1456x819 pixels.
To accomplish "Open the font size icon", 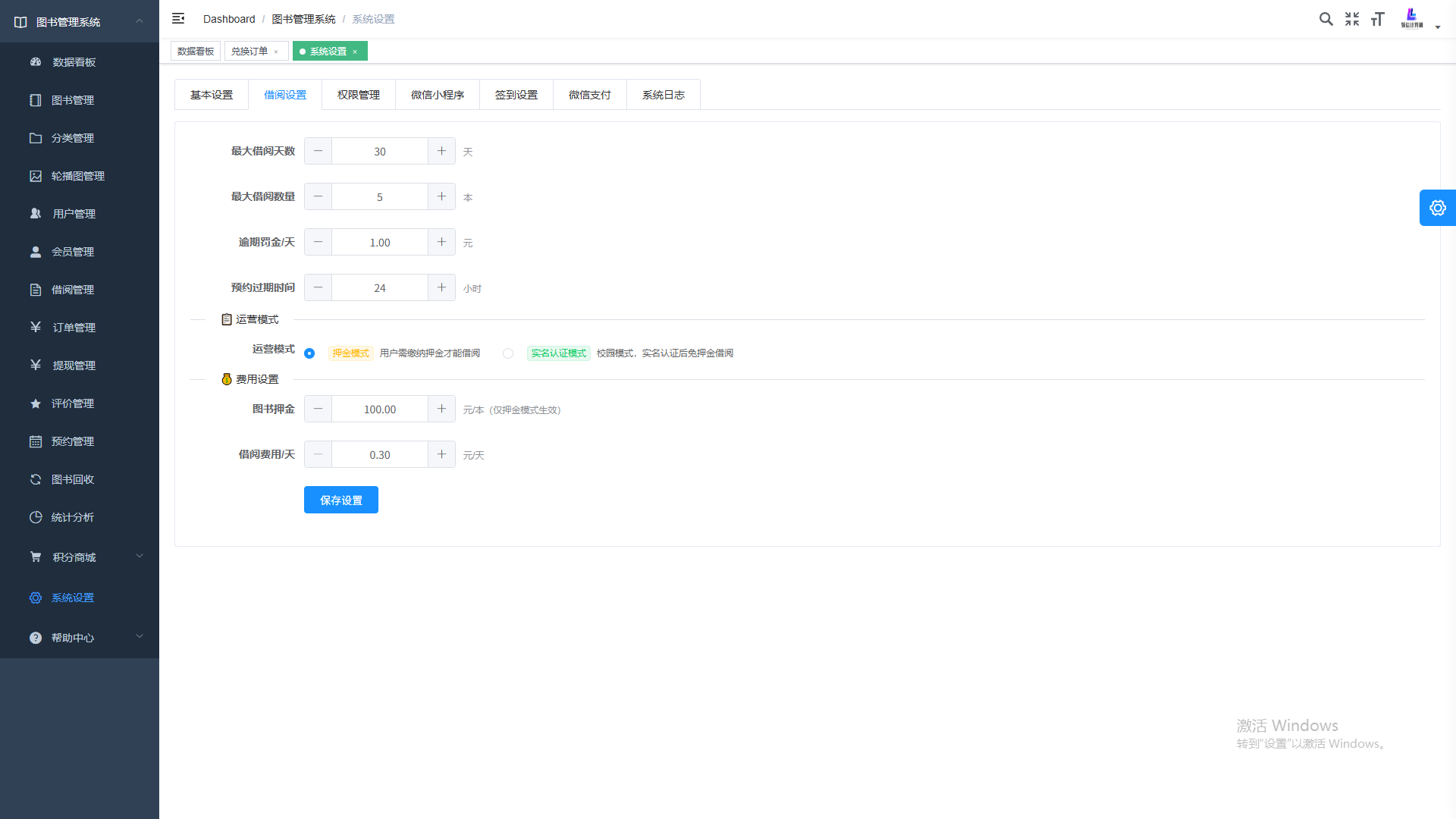I will pyautogui.click(x=1378, y=19).
